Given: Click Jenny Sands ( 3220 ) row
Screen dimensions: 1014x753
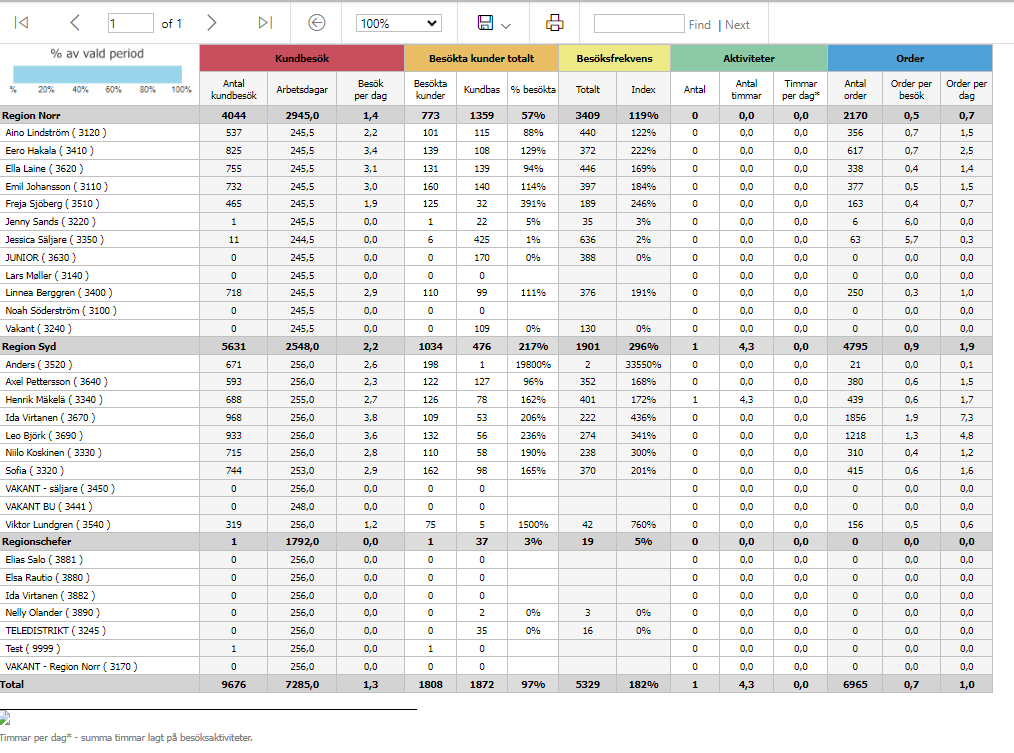Looking at the screenshot, I should pos(496,221).
